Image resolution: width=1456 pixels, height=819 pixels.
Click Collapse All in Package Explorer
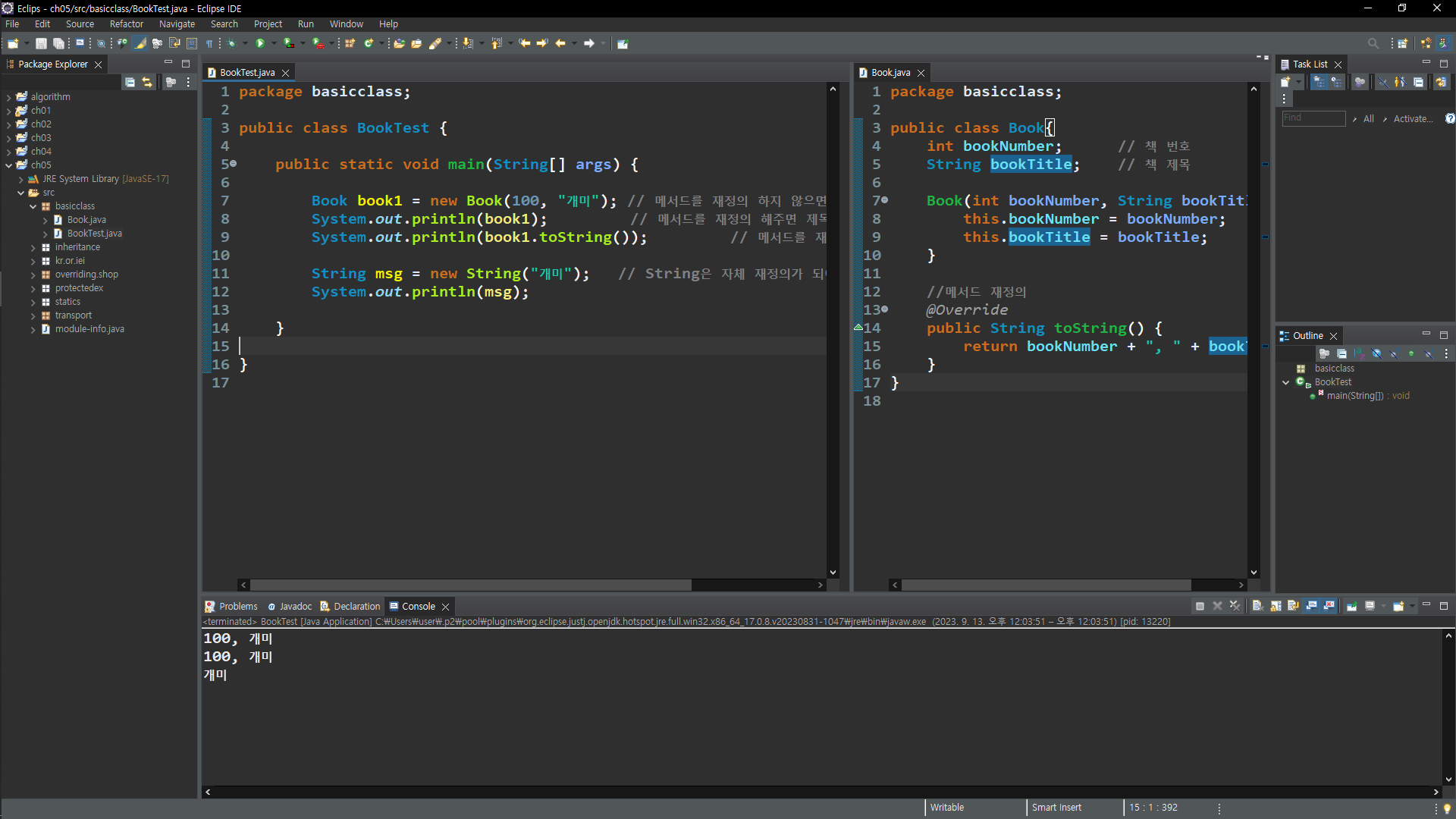130,82
